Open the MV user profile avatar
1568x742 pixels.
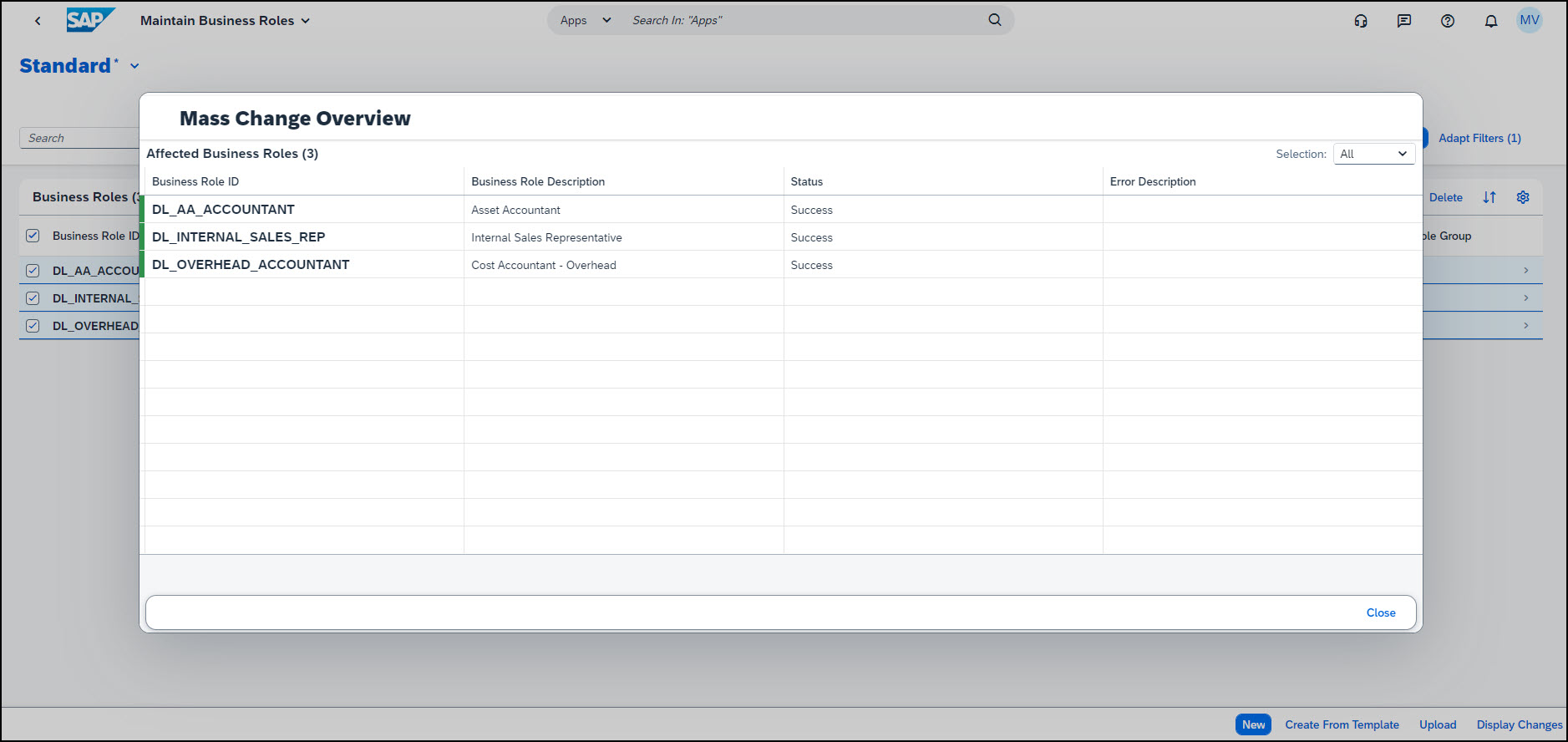1530,21
